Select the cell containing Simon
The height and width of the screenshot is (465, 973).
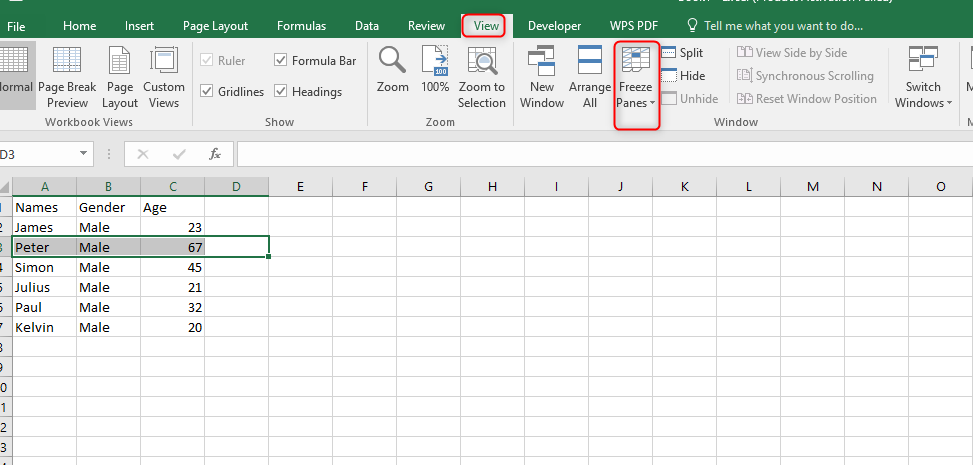pyautogui.click(x=45, y=267)
